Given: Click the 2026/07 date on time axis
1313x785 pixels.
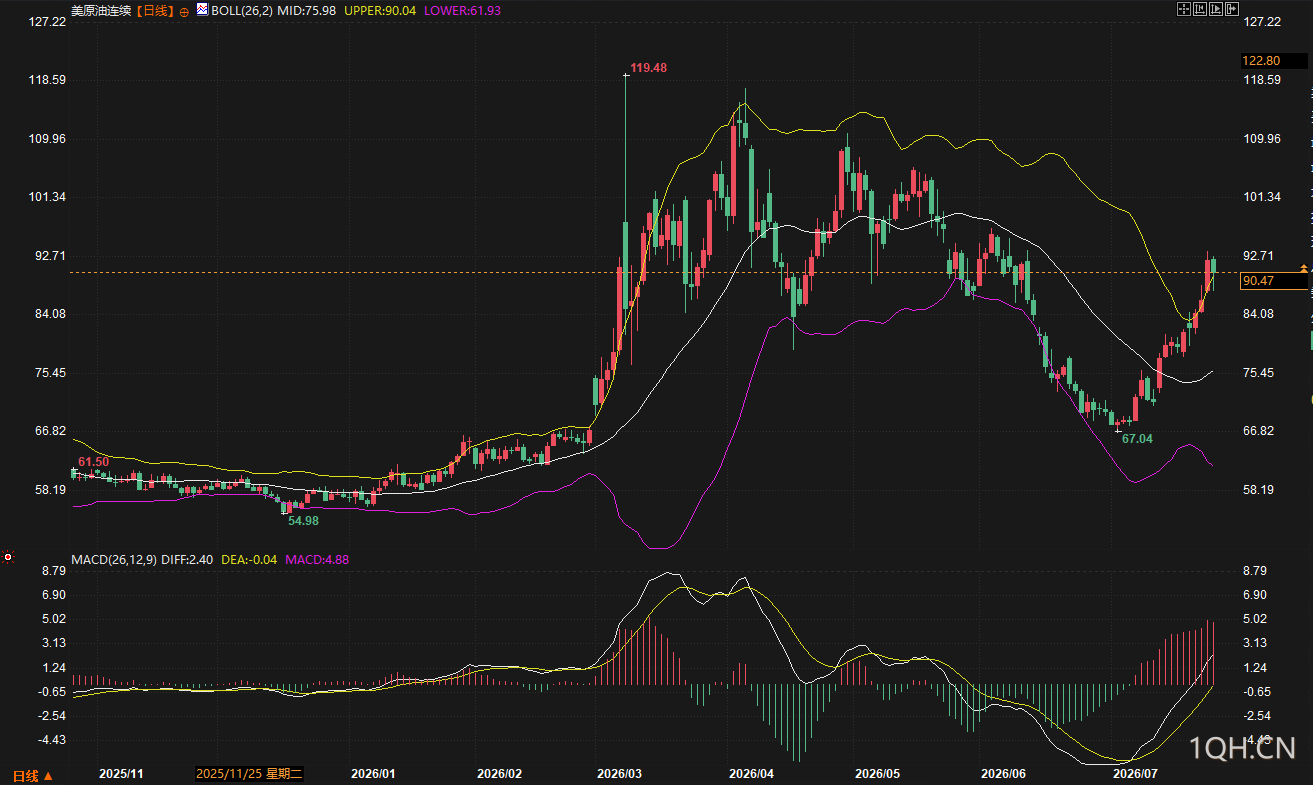Looking at the screenshot, I should [1135, 774].
